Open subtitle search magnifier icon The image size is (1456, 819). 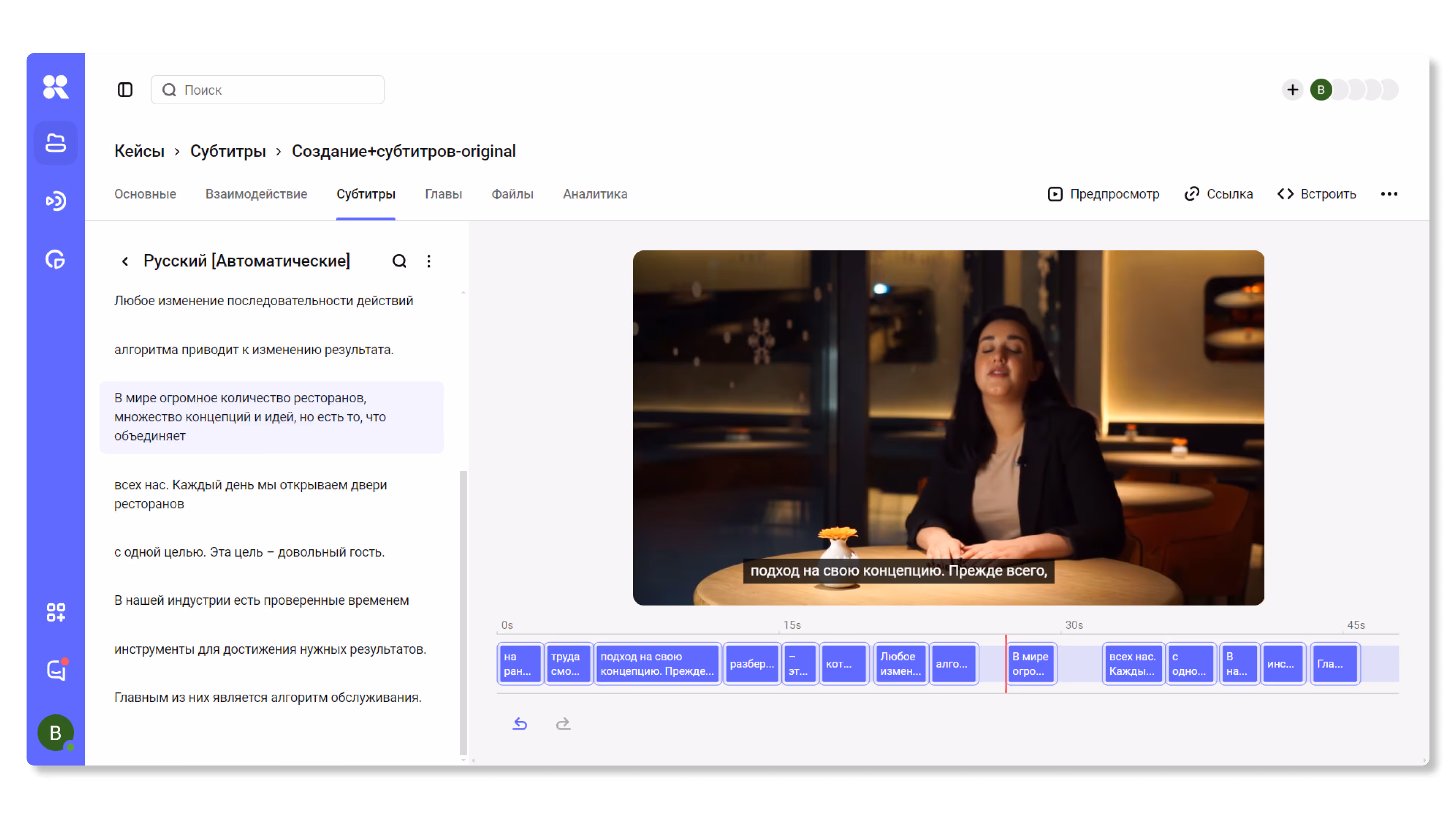pyautogui.click(x=399, y=261)
